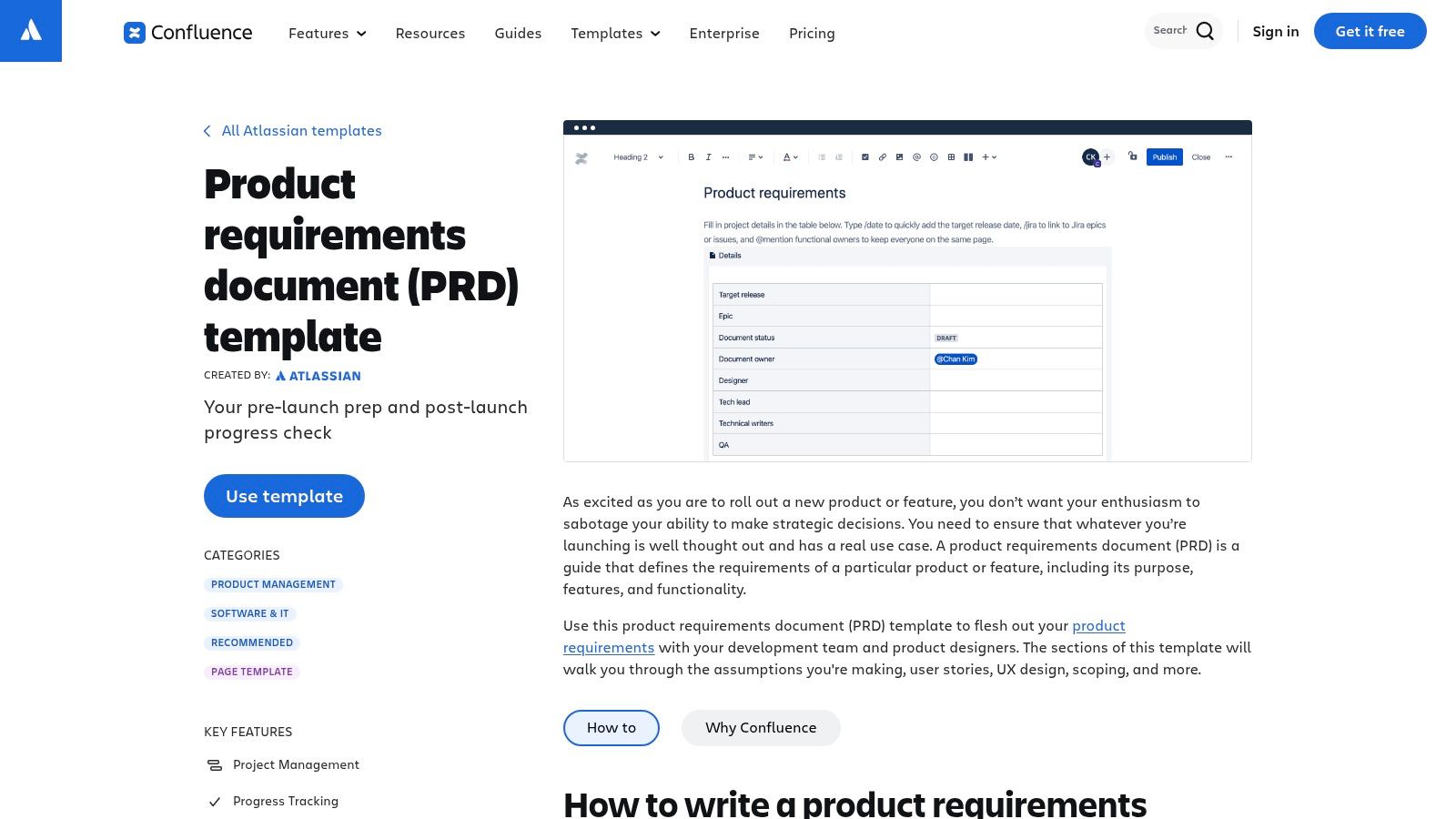The height and width of the screenshot is (819, 1456).
Task: Click the back chevron beside All Atlassian templates
Action: pos(207,131)
